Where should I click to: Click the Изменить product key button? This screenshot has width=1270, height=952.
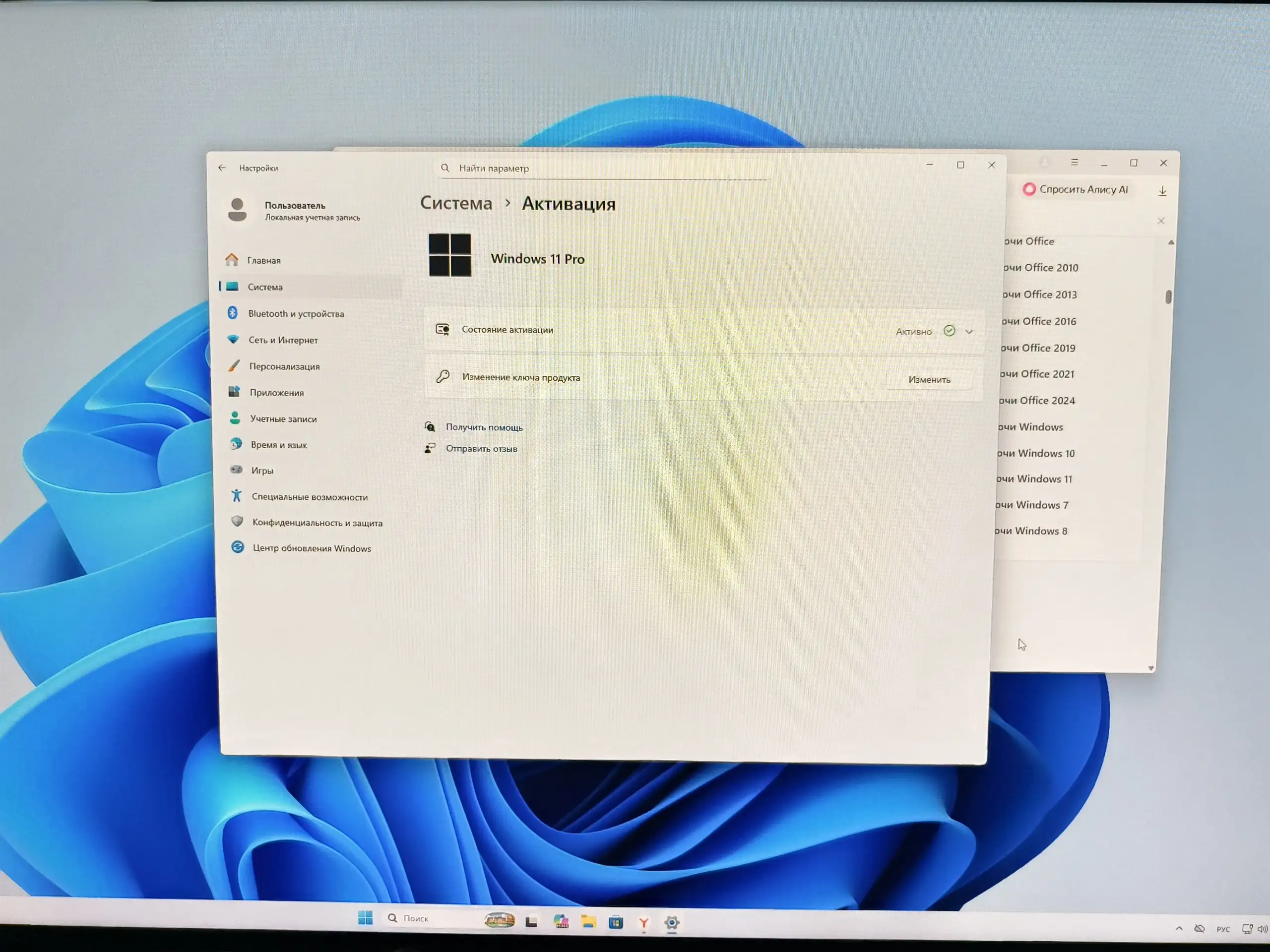click(x=929, y=379)
